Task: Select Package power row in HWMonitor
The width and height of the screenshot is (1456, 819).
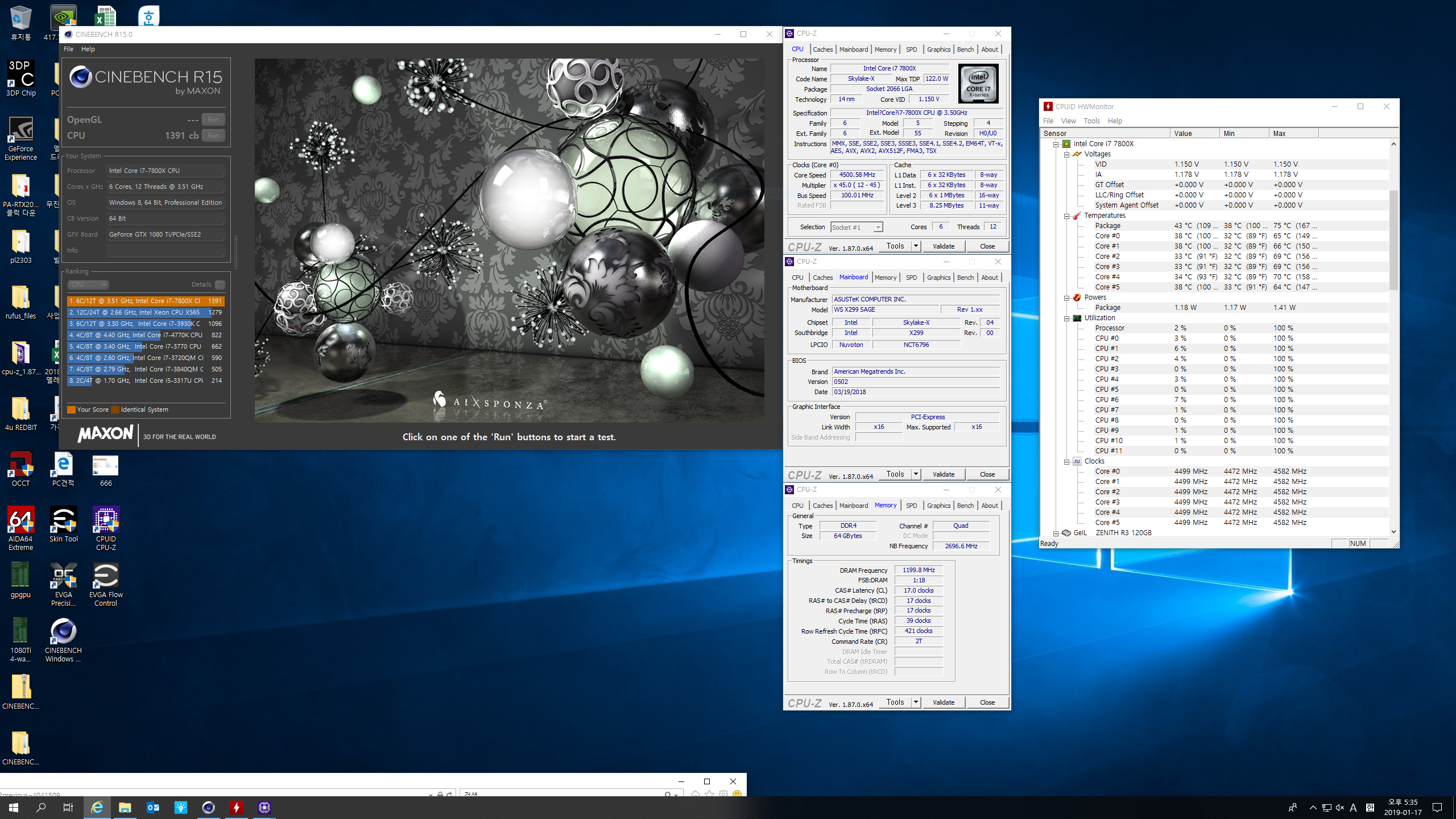Action: pyautogui.click(x=1215, y=308)
